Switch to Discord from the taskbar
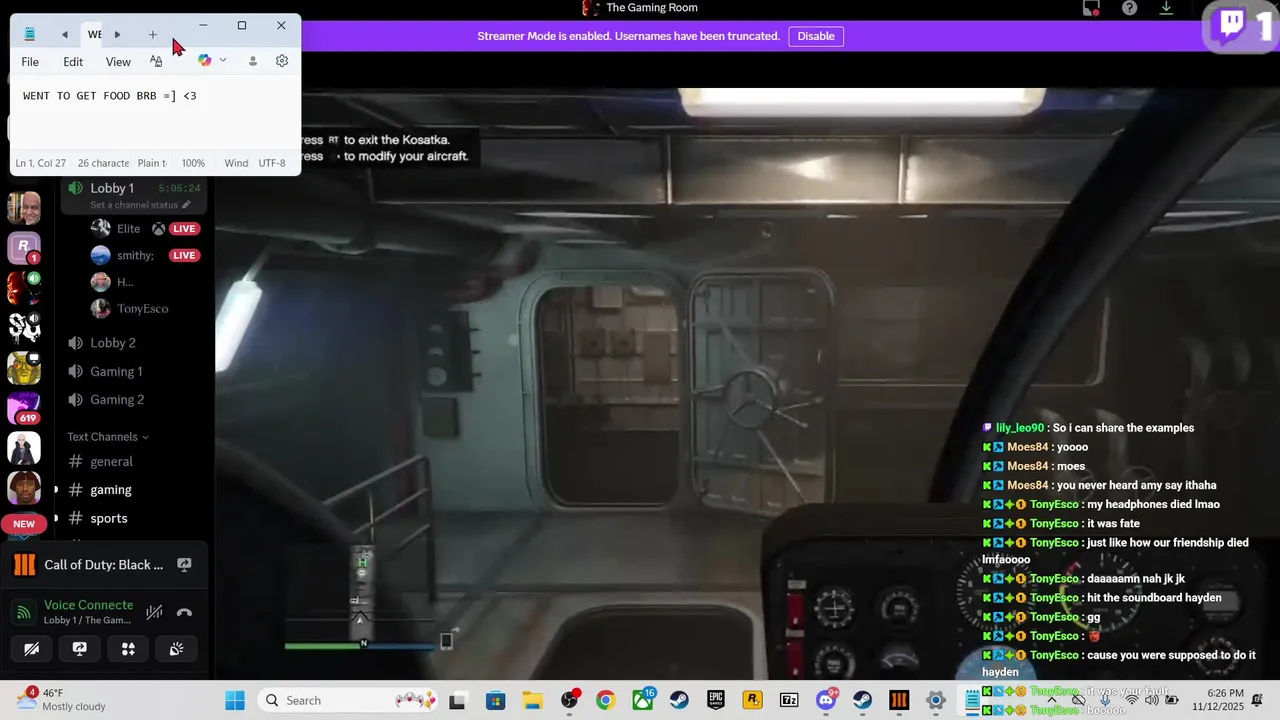 coord(826,700)
